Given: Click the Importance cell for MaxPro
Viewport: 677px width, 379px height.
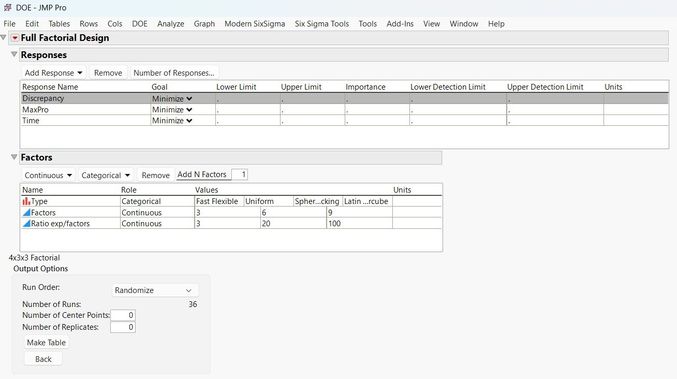Looking at the screenshot, I should point(377,110).
